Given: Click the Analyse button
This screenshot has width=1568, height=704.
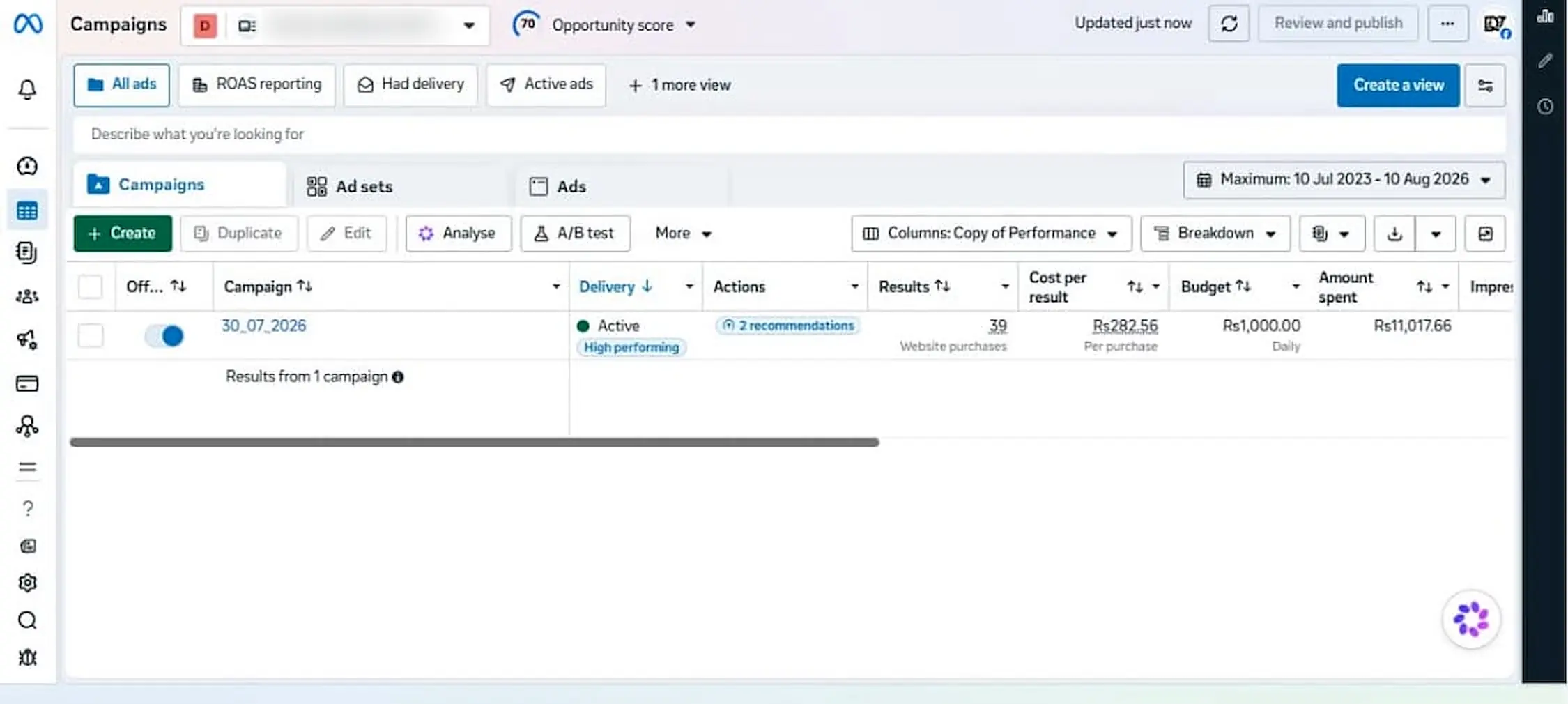Looking at the screenshot, I should coord(459,234).
